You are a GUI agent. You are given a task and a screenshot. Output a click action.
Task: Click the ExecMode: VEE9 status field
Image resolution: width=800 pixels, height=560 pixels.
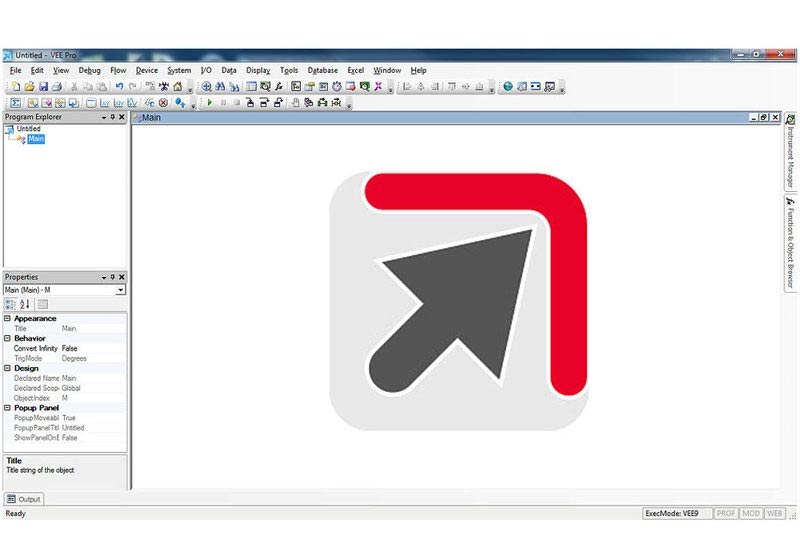[677, 514]
